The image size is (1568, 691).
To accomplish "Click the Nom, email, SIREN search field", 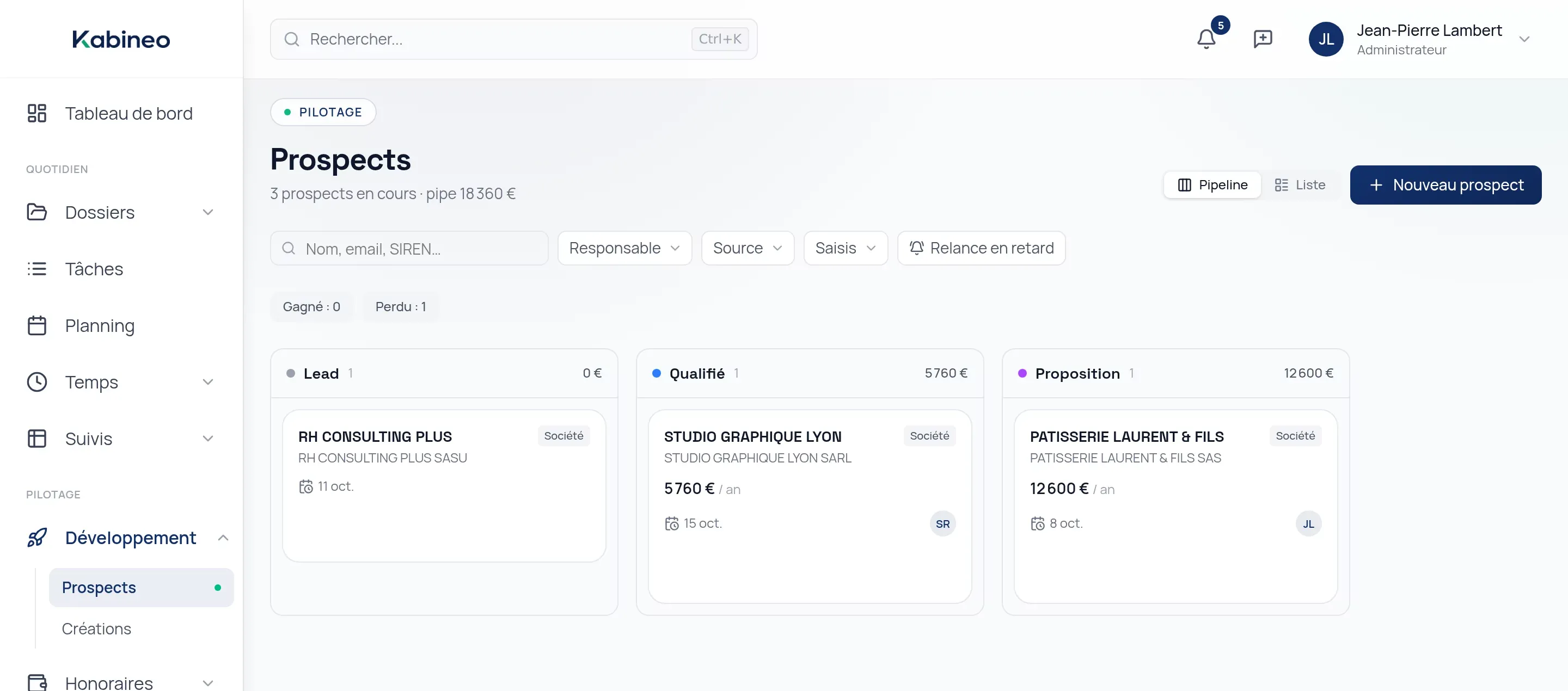I will [x=409, y=248].
